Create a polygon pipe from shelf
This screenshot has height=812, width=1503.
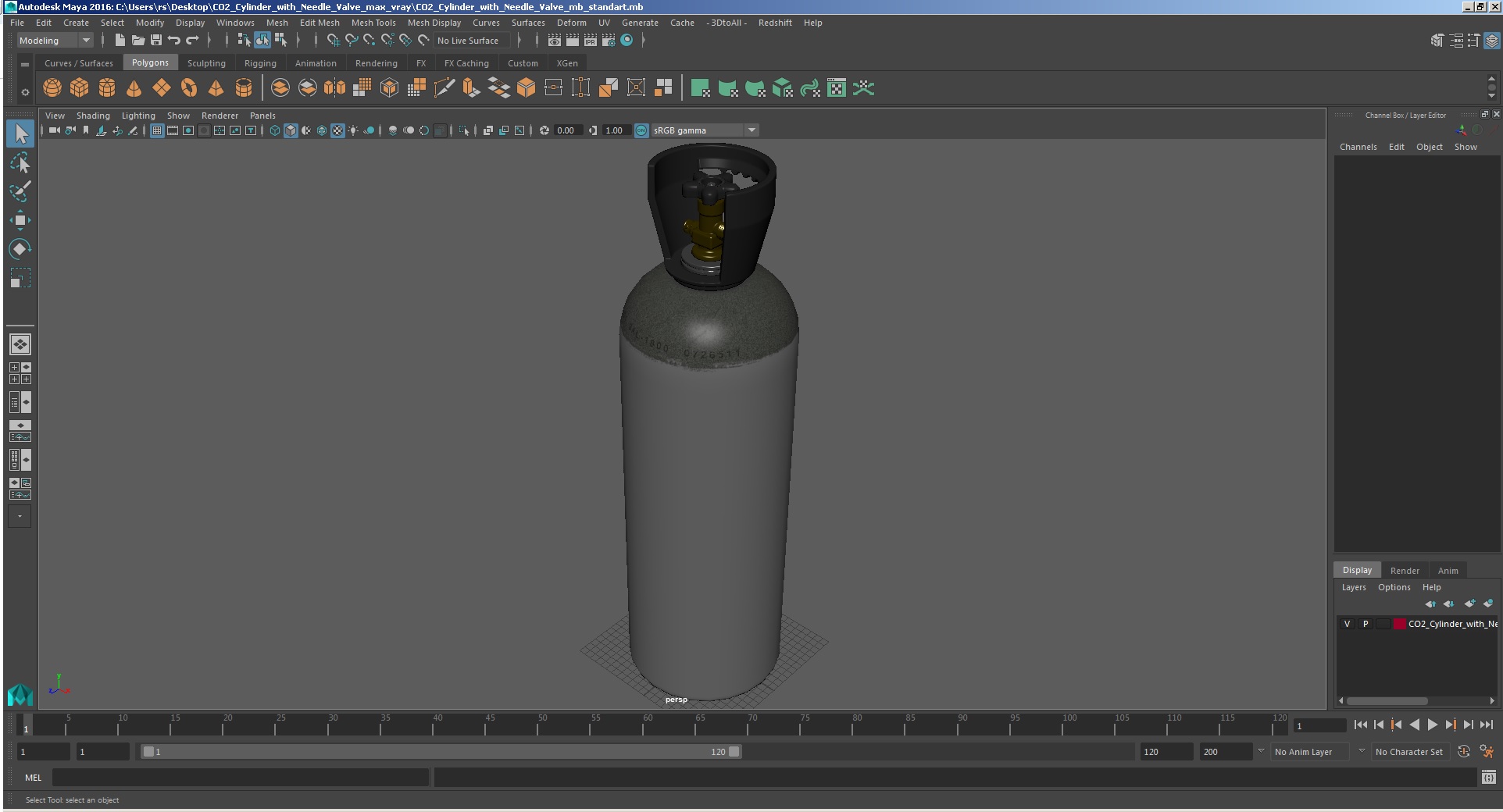pos(244,88)
